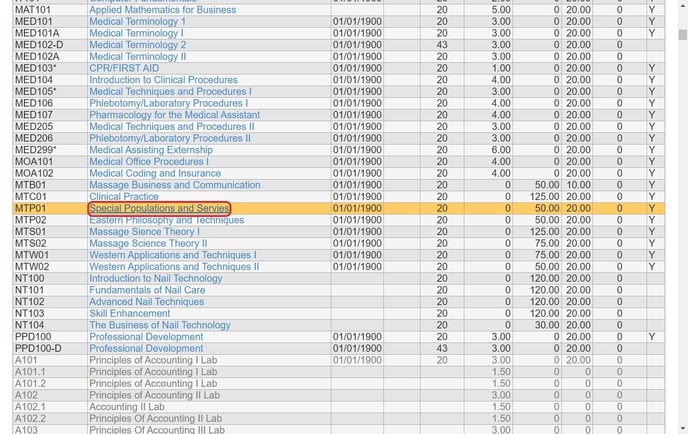Screen dimensions: 688x434
Task: Open Introduction to Clinical Procedures
Action: (x=163, y=80)
